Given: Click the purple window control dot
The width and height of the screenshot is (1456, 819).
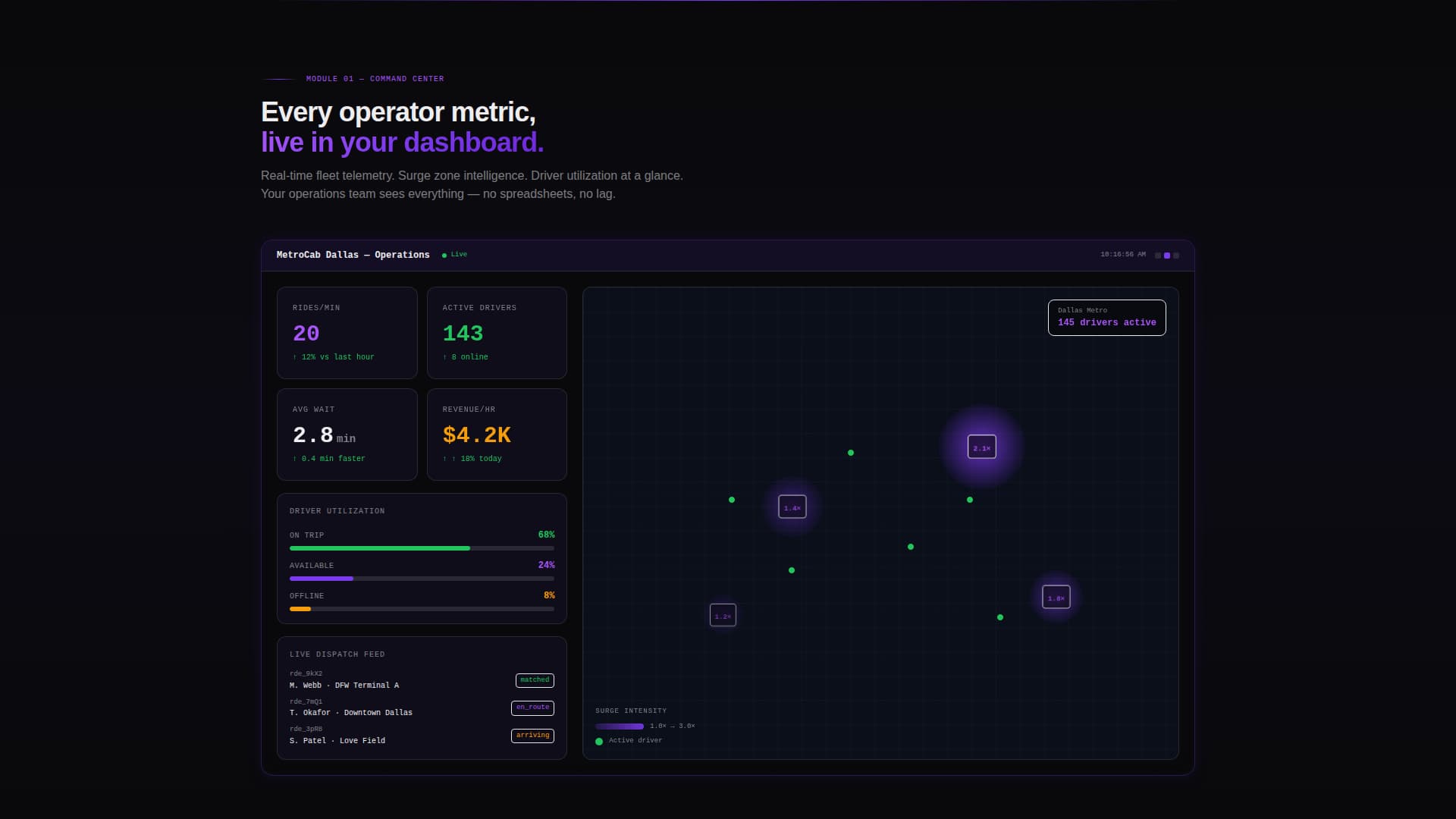Looking at the screenshot, I should 1167,256.
